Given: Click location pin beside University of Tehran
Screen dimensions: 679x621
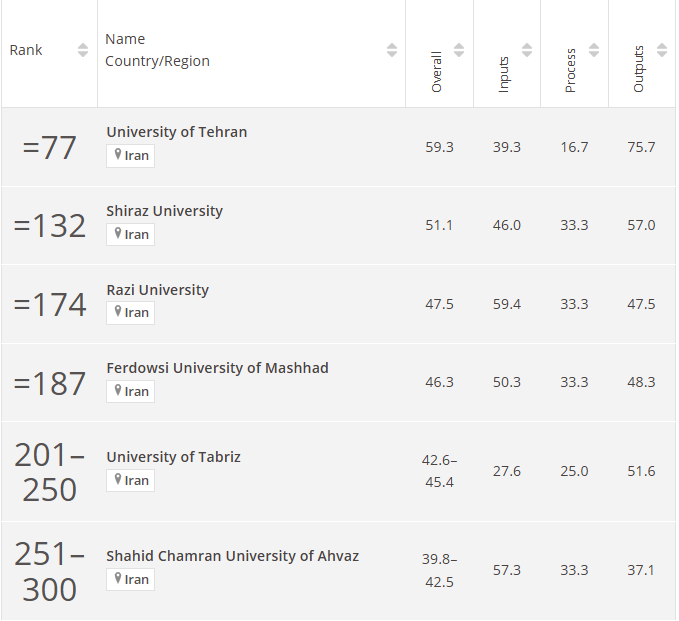Looking at the screenshot, I should (118, 155).
